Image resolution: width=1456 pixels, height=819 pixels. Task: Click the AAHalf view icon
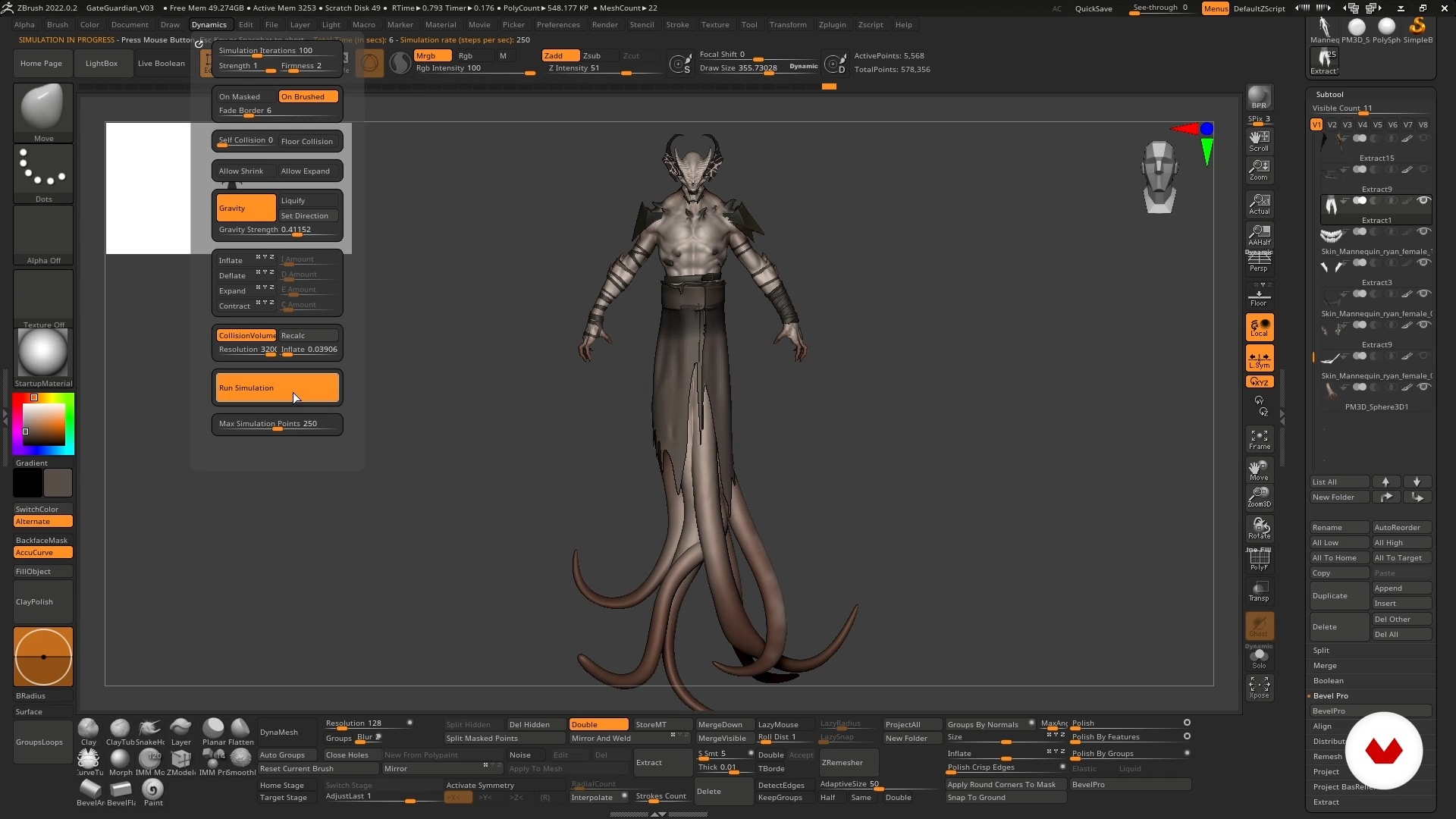(1259, 234)
